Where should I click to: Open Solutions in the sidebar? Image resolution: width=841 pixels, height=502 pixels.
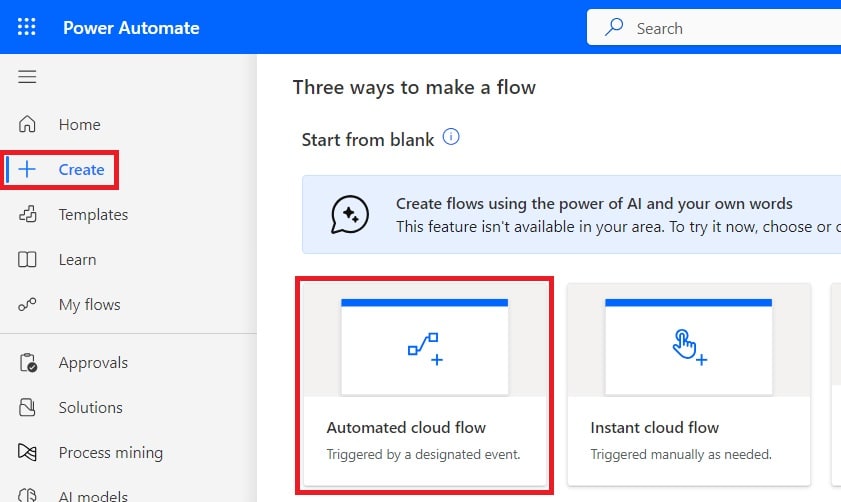pos(91,408)
